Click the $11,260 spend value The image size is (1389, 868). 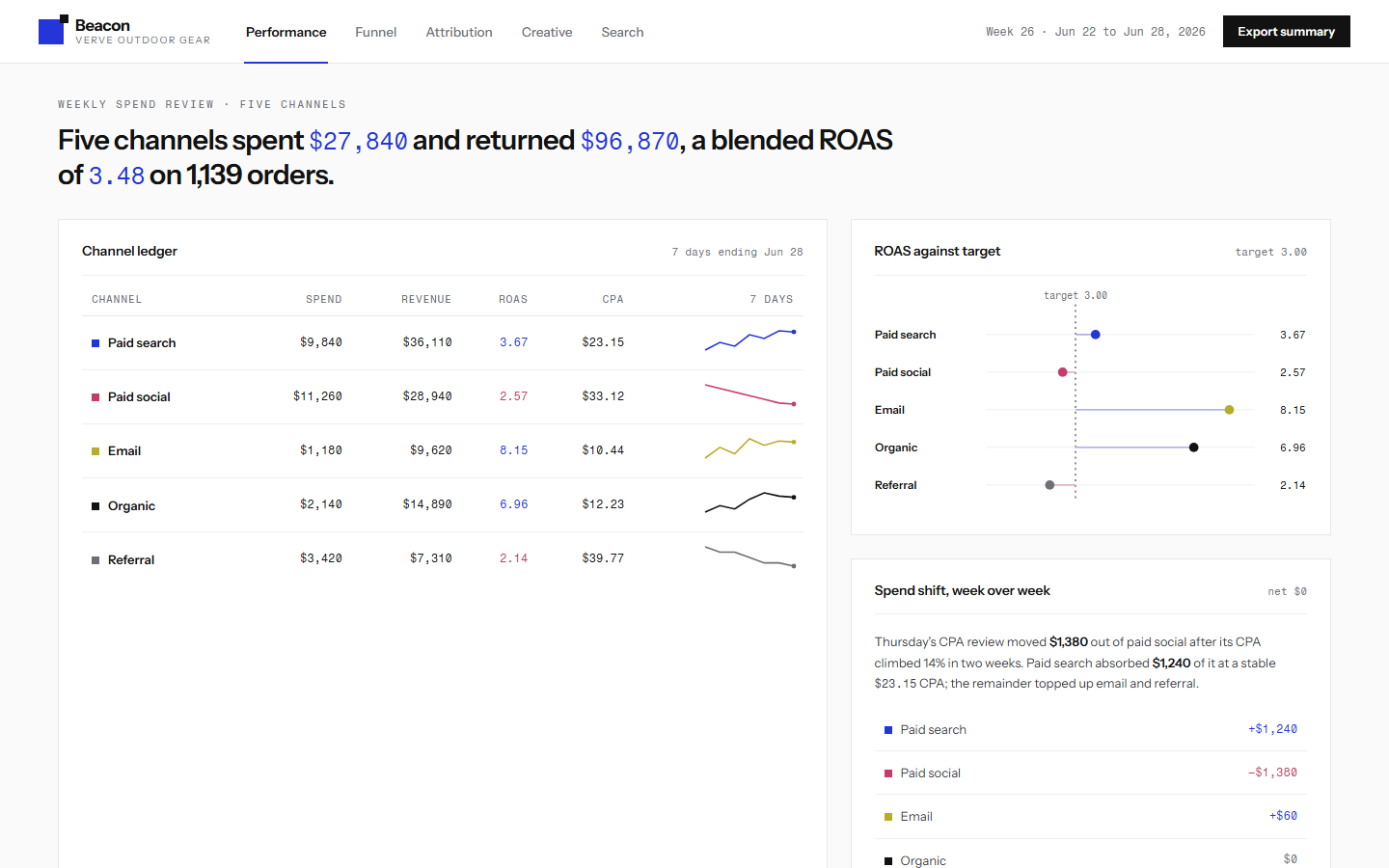(x=317, y=396)
